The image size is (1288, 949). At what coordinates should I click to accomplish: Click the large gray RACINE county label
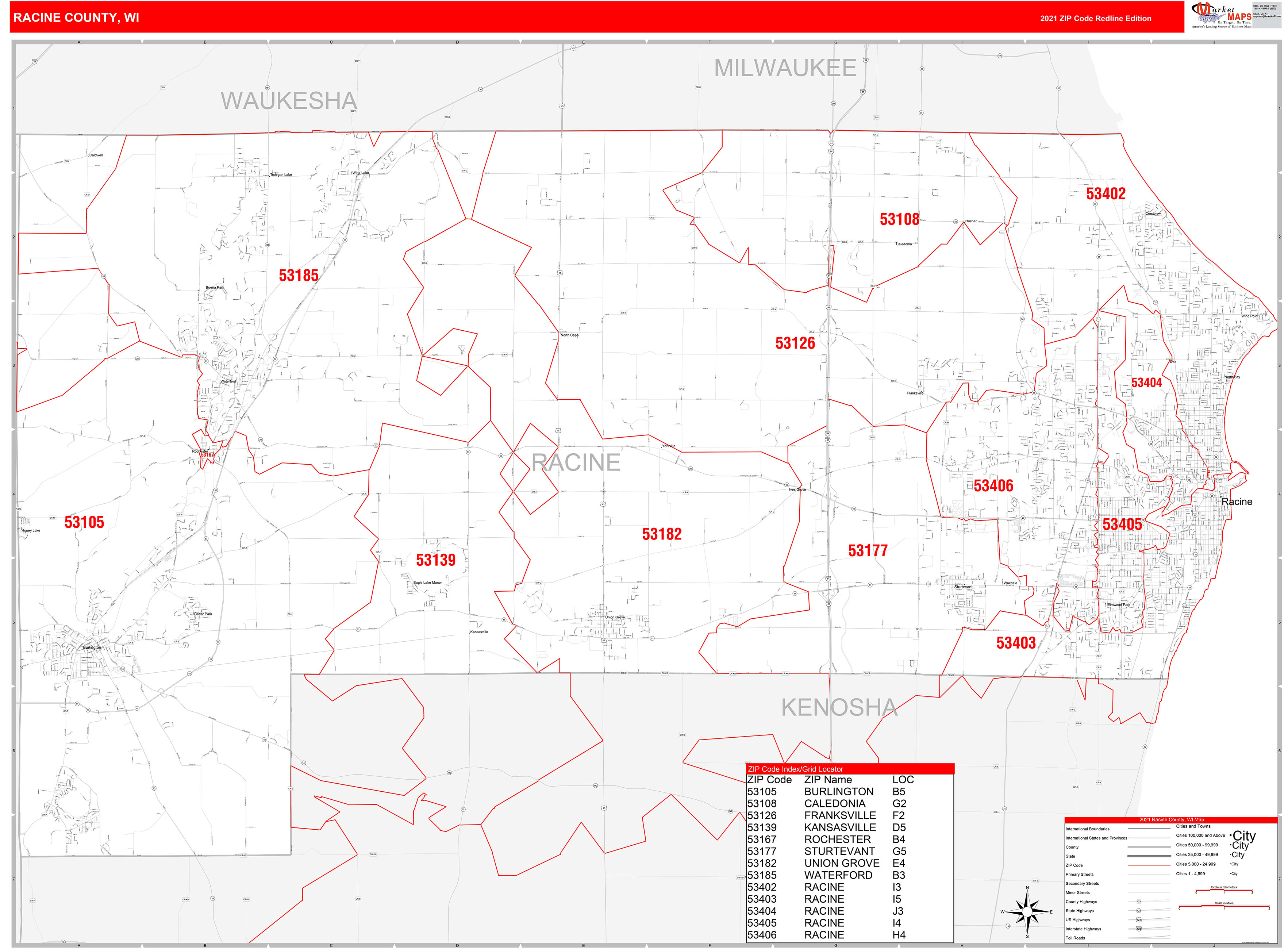click(576, 462)
